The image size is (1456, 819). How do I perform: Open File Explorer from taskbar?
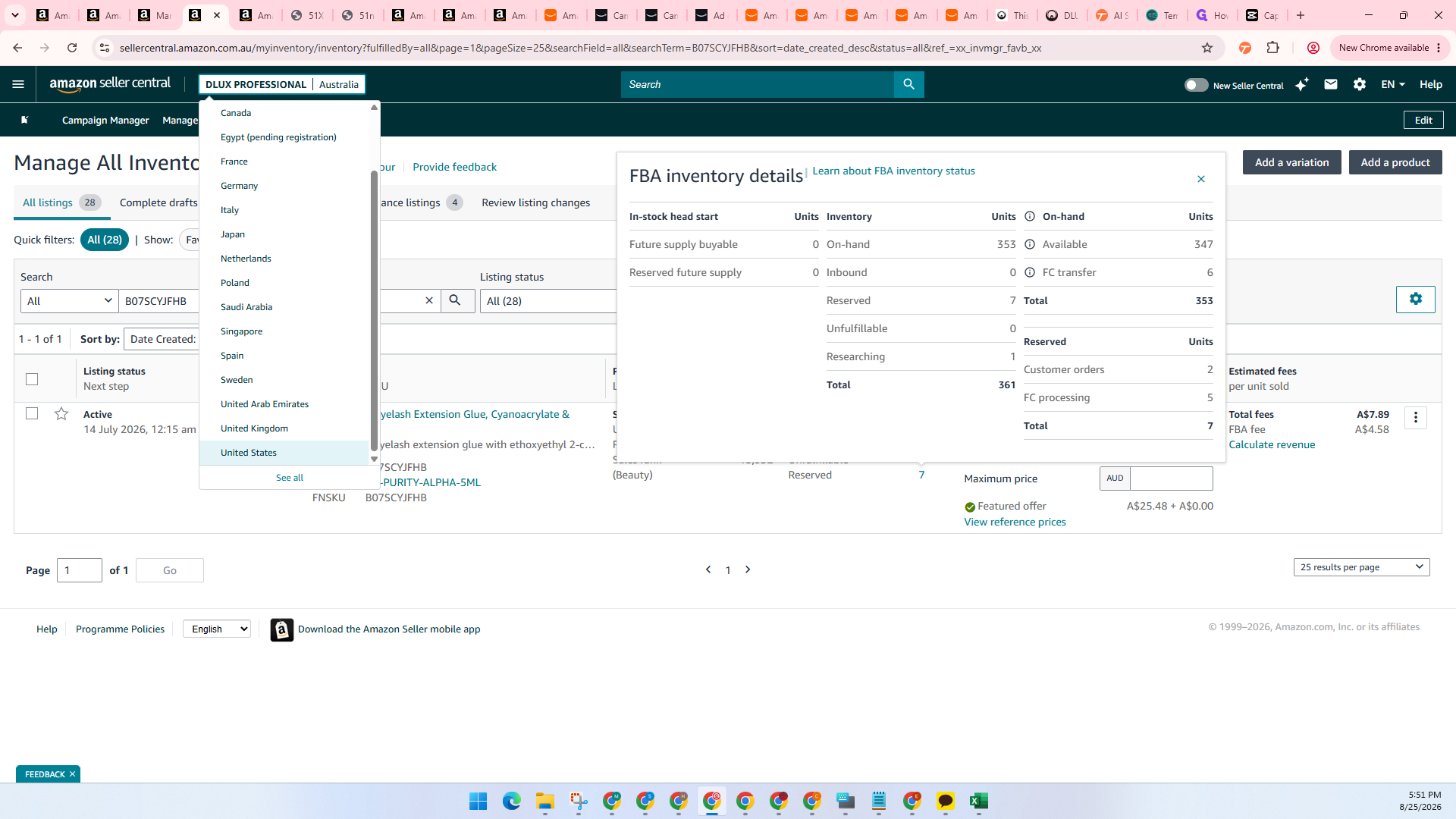click(x=544, y=801)
